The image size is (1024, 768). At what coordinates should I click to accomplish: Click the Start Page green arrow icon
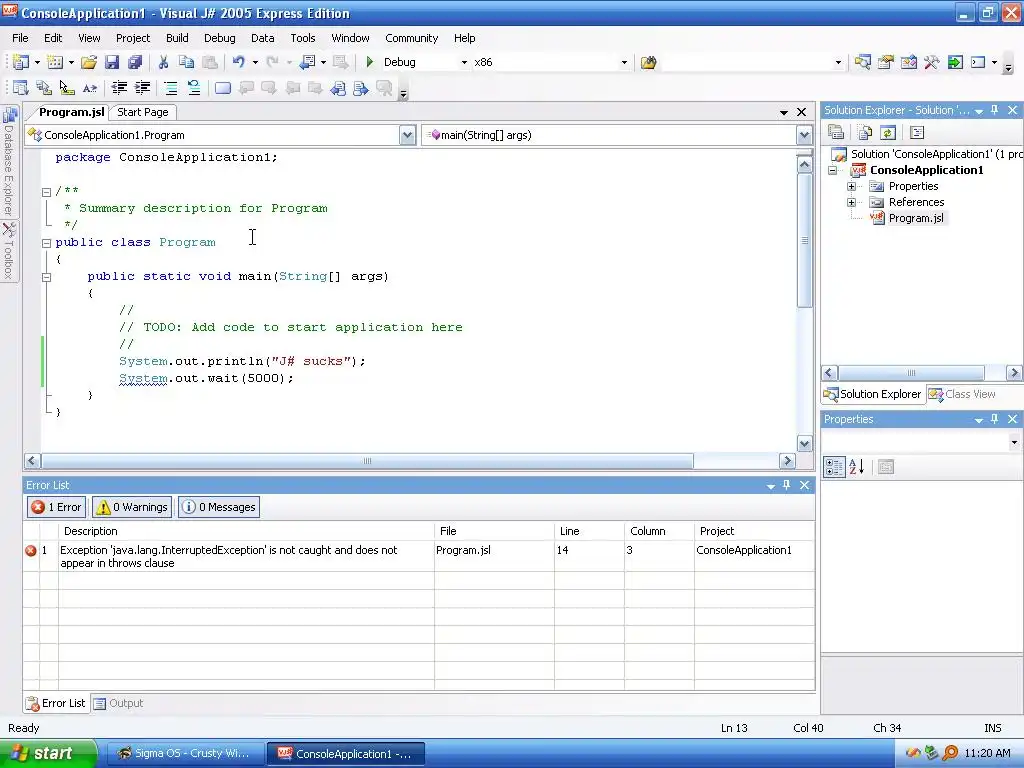[x=955, y=62]
